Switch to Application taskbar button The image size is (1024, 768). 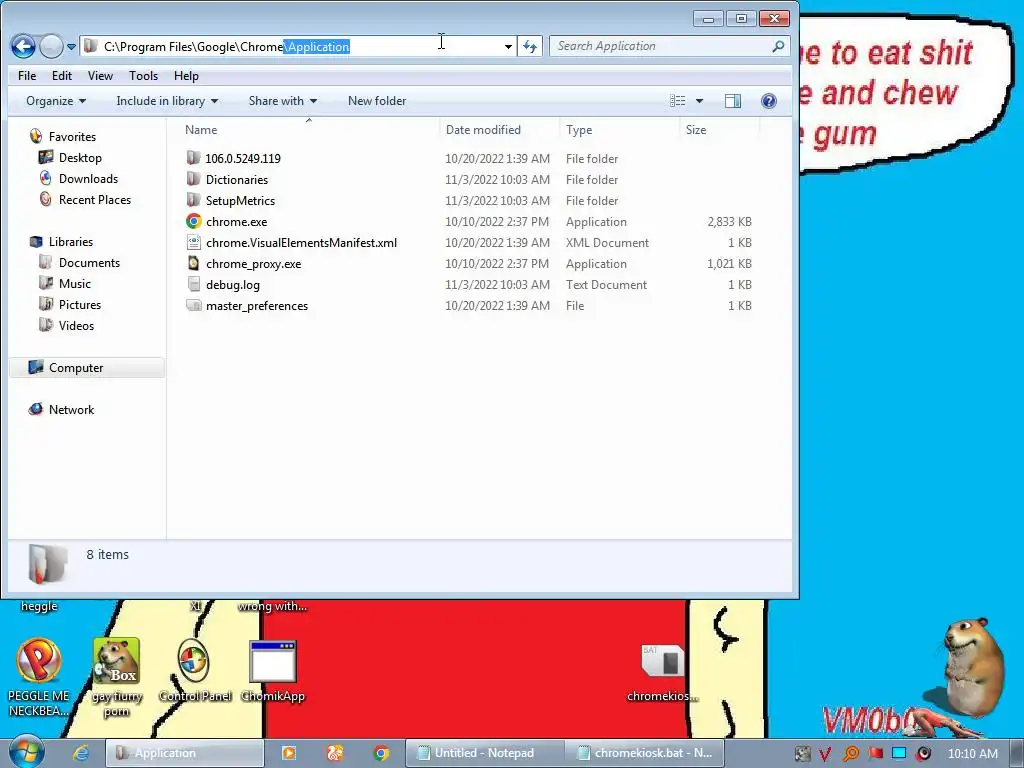tap(184, 753)
